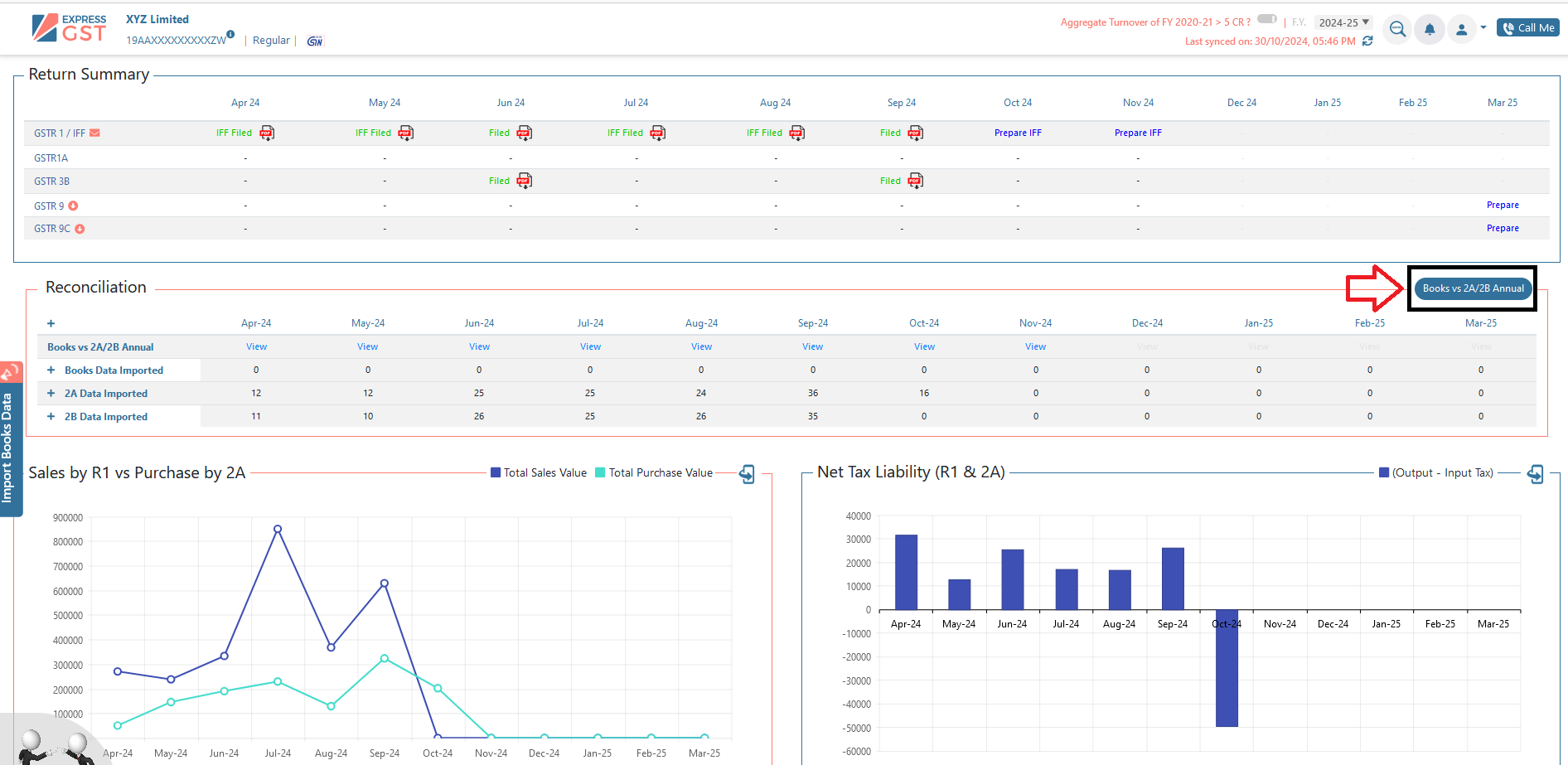The height and width of the screenshot is (765, 1568).
Task: Click Prepare IFF for Oct 24
Action: pyautogui.click(x=1018, y=133)
